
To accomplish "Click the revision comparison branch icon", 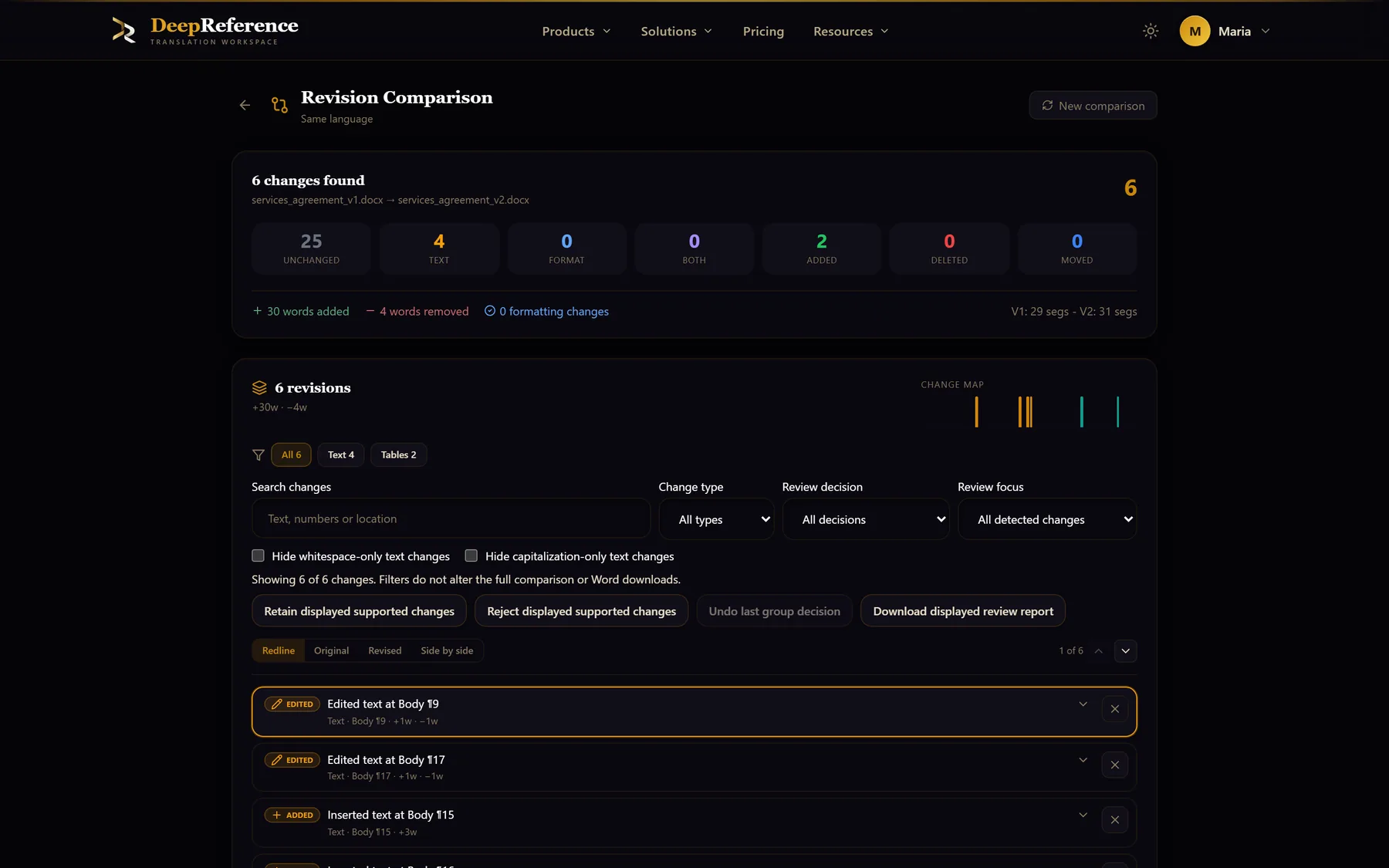I will pyautogui.click(x=279, y=105).
